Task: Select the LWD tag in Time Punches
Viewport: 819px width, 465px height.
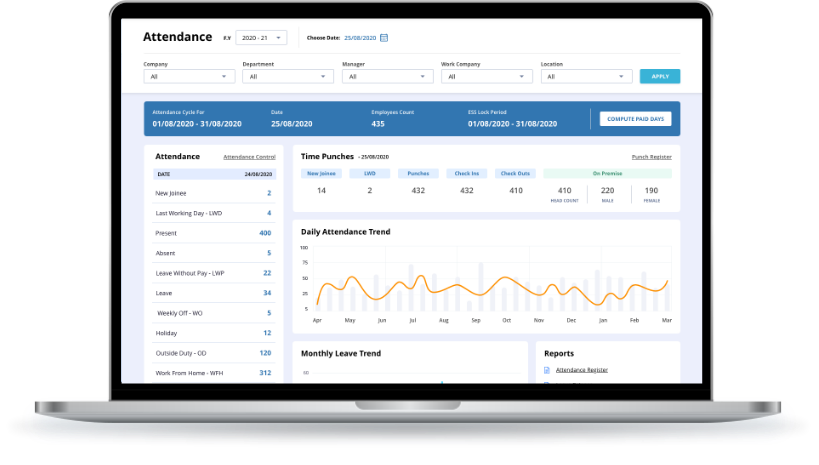Action: point(370,173)
